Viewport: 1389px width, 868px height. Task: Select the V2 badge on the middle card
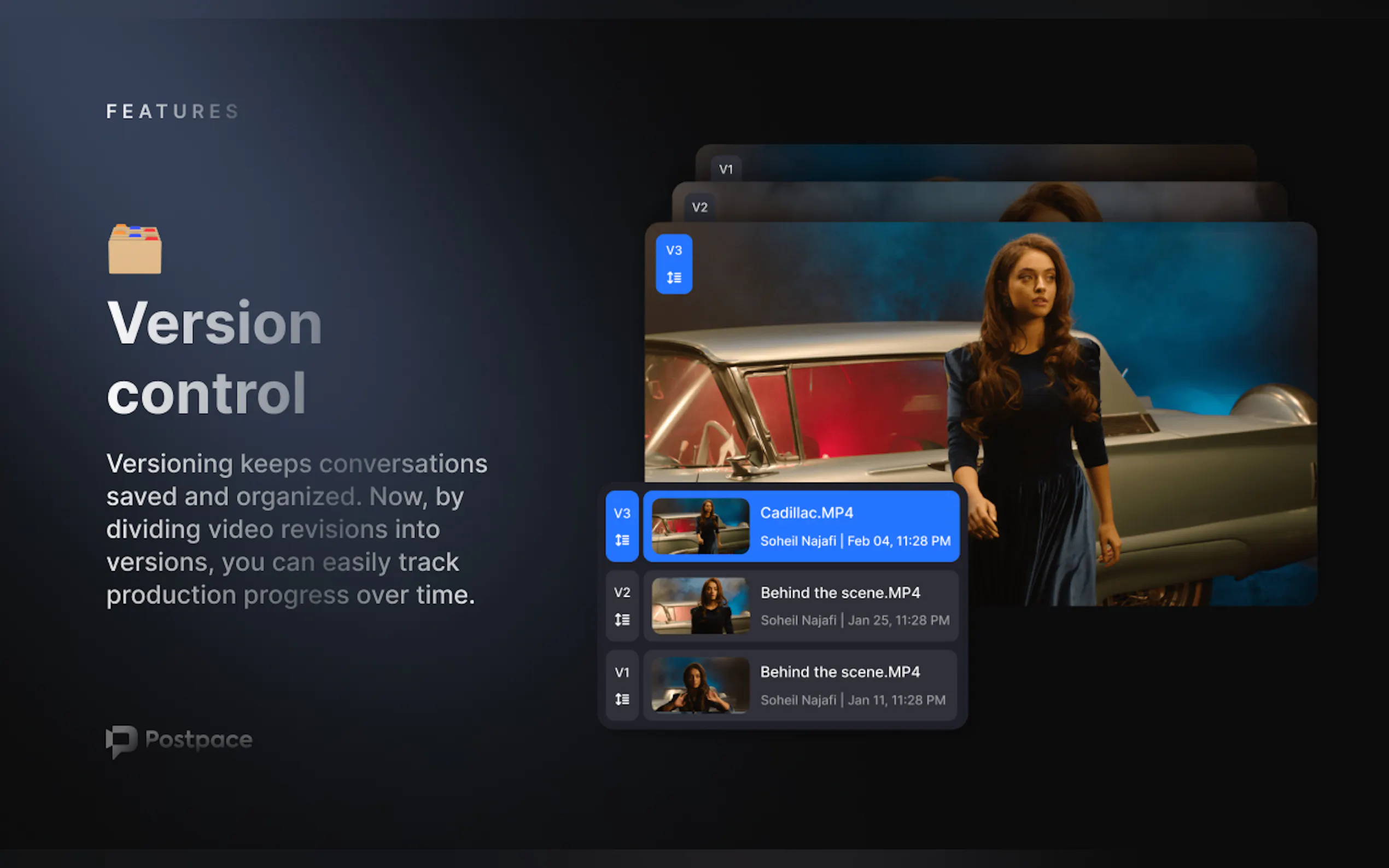(699, 207)
